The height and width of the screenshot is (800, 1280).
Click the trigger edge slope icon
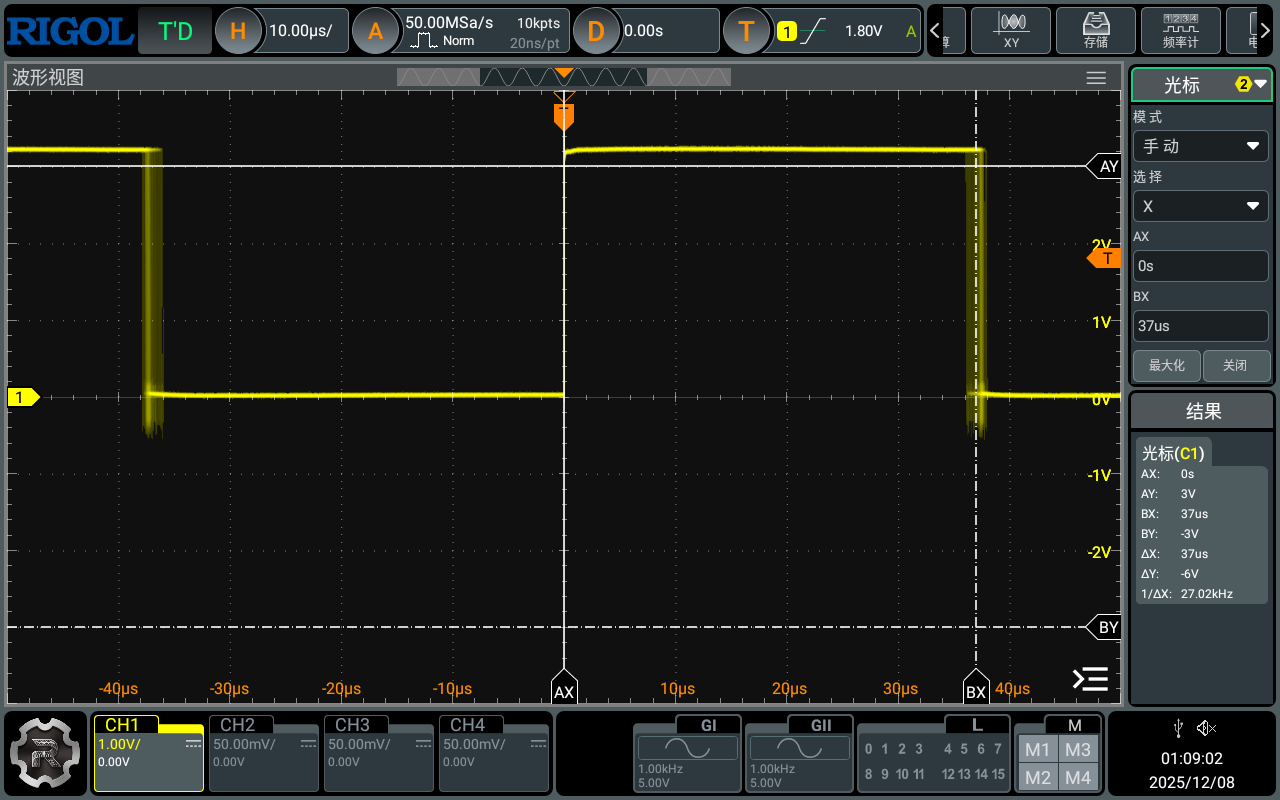(x=812, y=31)
